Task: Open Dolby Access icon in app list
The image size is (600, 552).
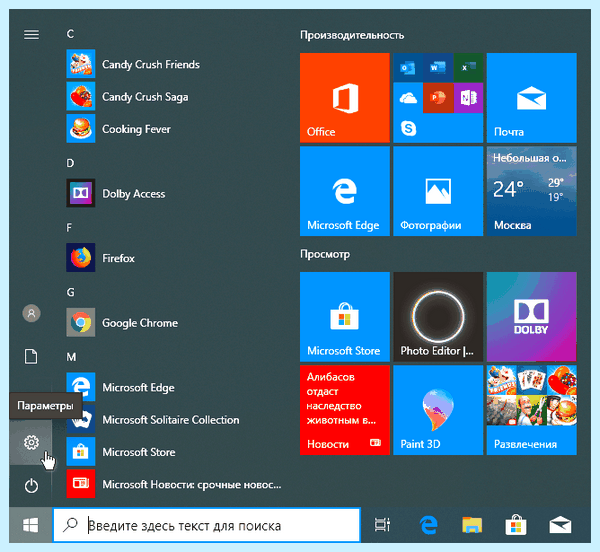Action: point(81,193)
